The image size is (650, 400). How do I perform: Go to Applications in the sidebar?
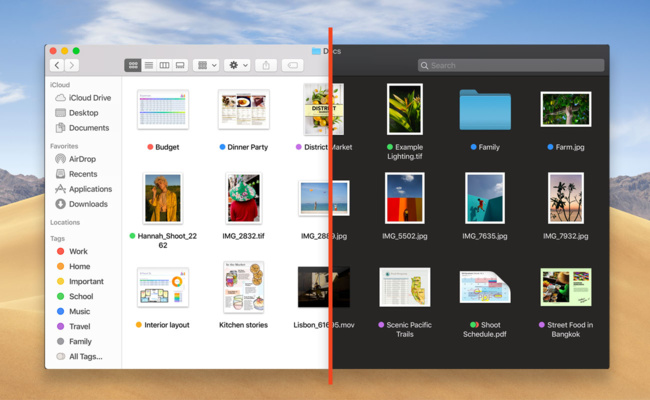tap(90, 189)
